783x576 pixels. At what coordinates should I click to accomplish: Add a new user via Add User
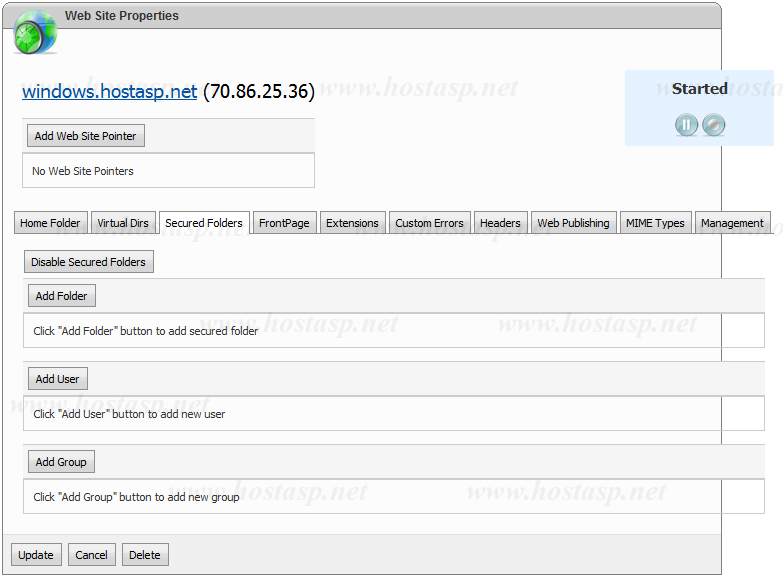(x=57, y=379)
